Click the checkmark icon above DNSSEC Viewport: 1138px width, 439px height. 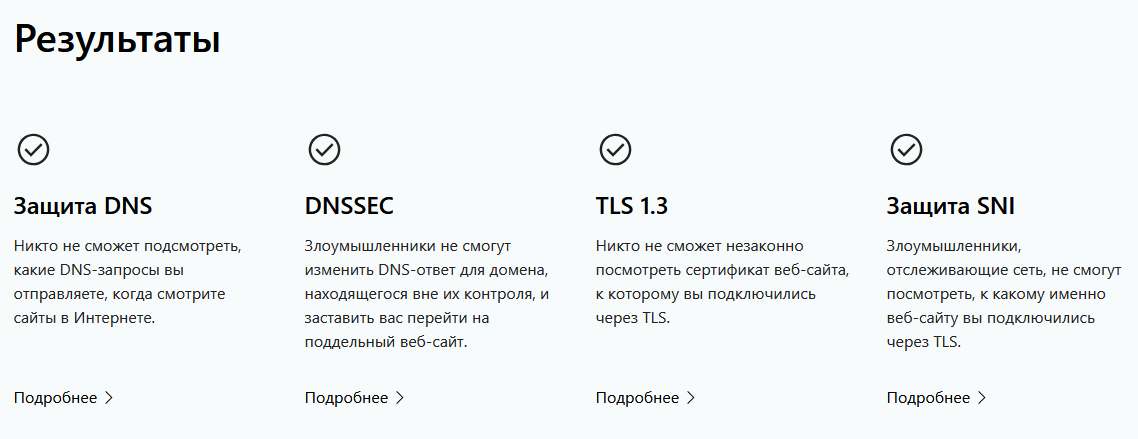[x=324, y=149]
